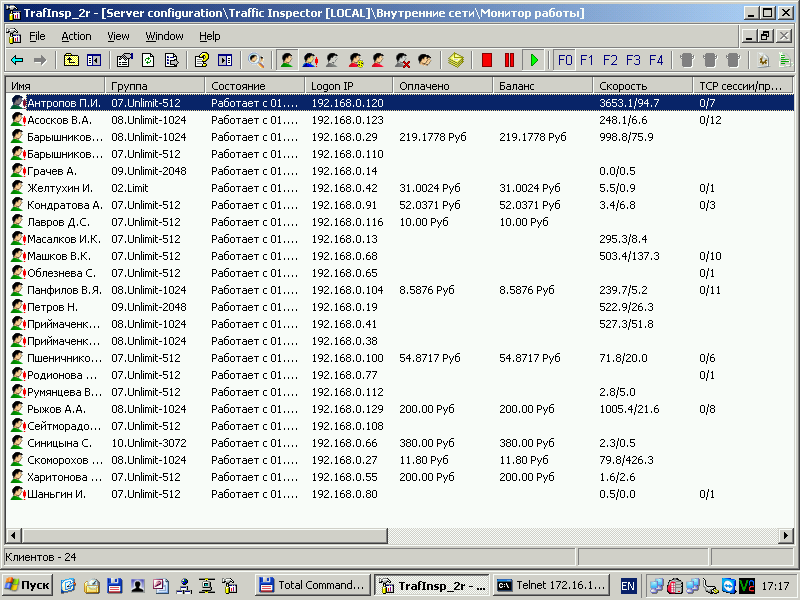Click the magnifier search icon in toolbar

(x=257, y=61)
